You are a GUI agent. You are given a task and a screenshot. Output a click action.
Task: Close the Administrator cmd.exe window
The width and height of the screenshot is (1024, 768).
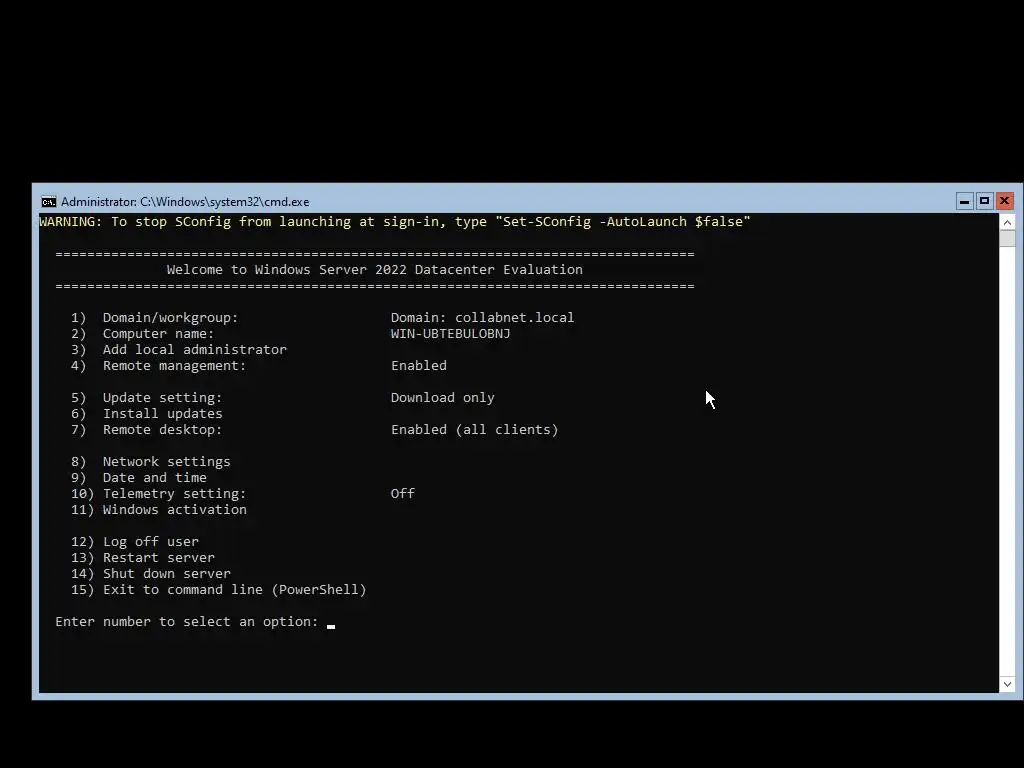point(1004,201)
